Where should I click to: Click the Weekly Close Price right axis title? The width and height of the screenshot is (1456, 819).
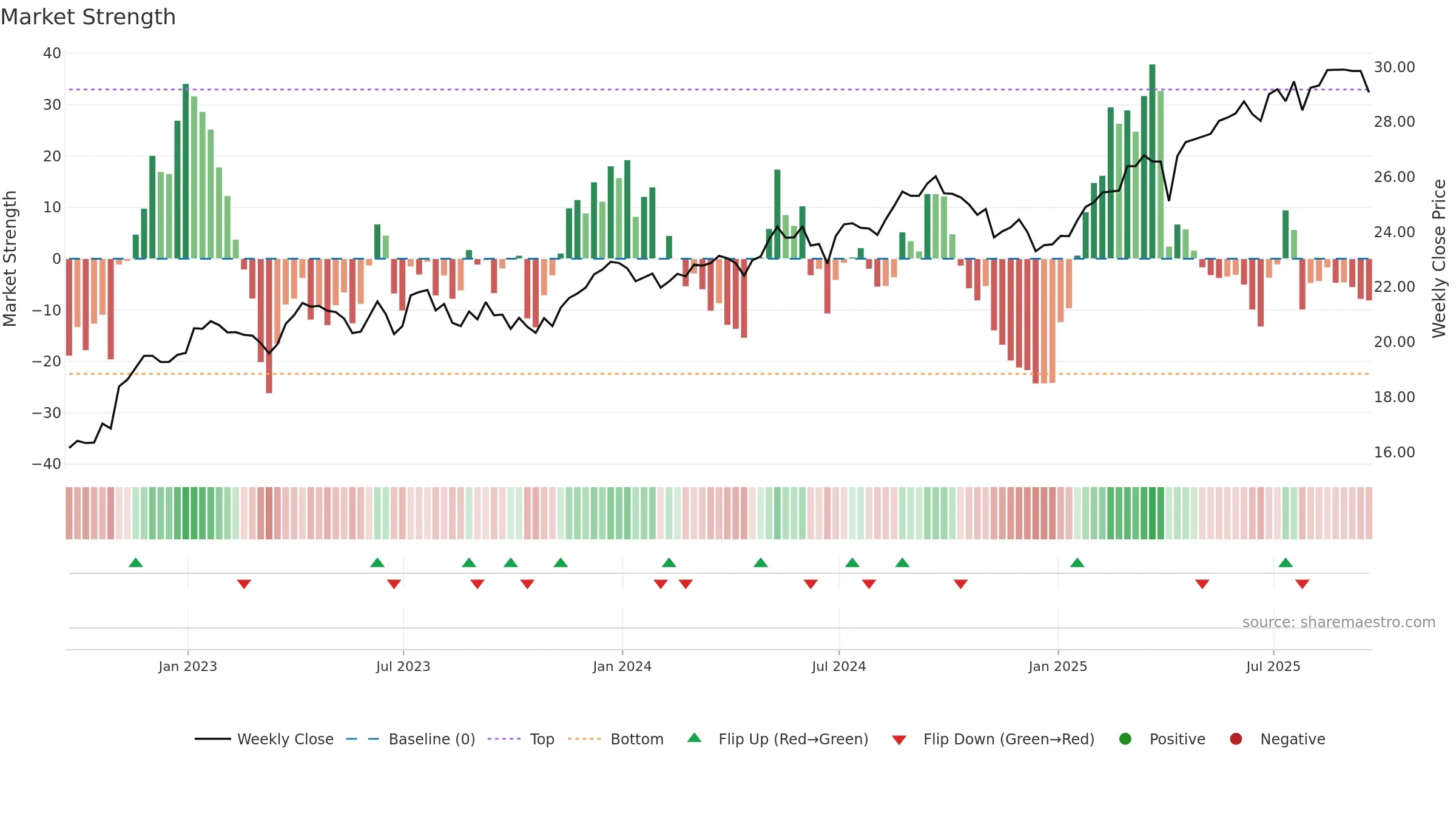click(1439, 258)
